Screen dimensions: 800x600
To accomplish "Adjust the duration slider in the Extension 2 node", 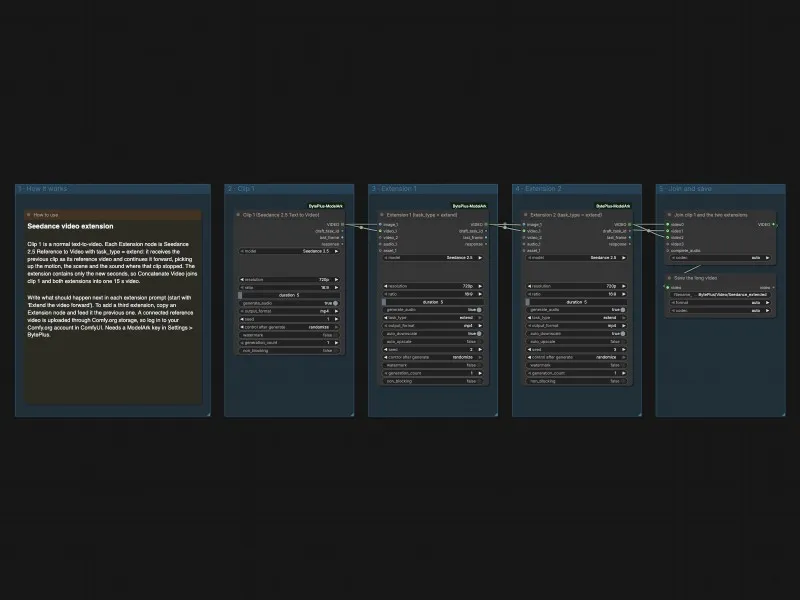I will coord(577,302).
